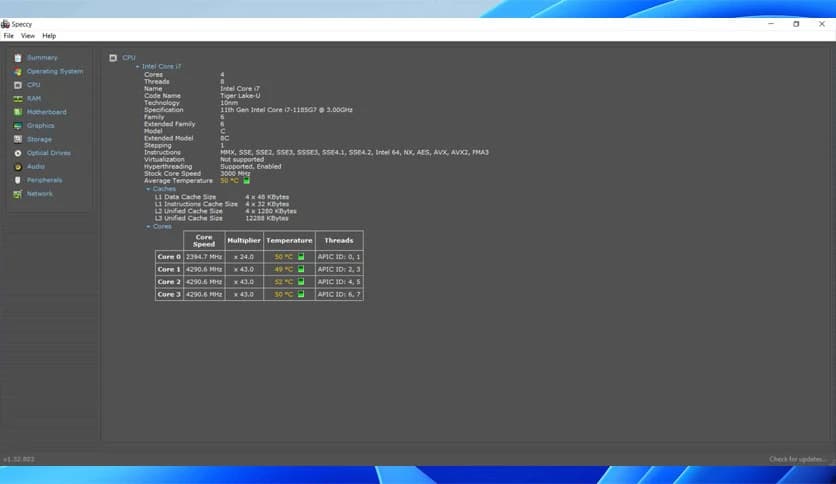The image size is (836, 484).
Task: Close the Speccy window
Action: point(822,24)
